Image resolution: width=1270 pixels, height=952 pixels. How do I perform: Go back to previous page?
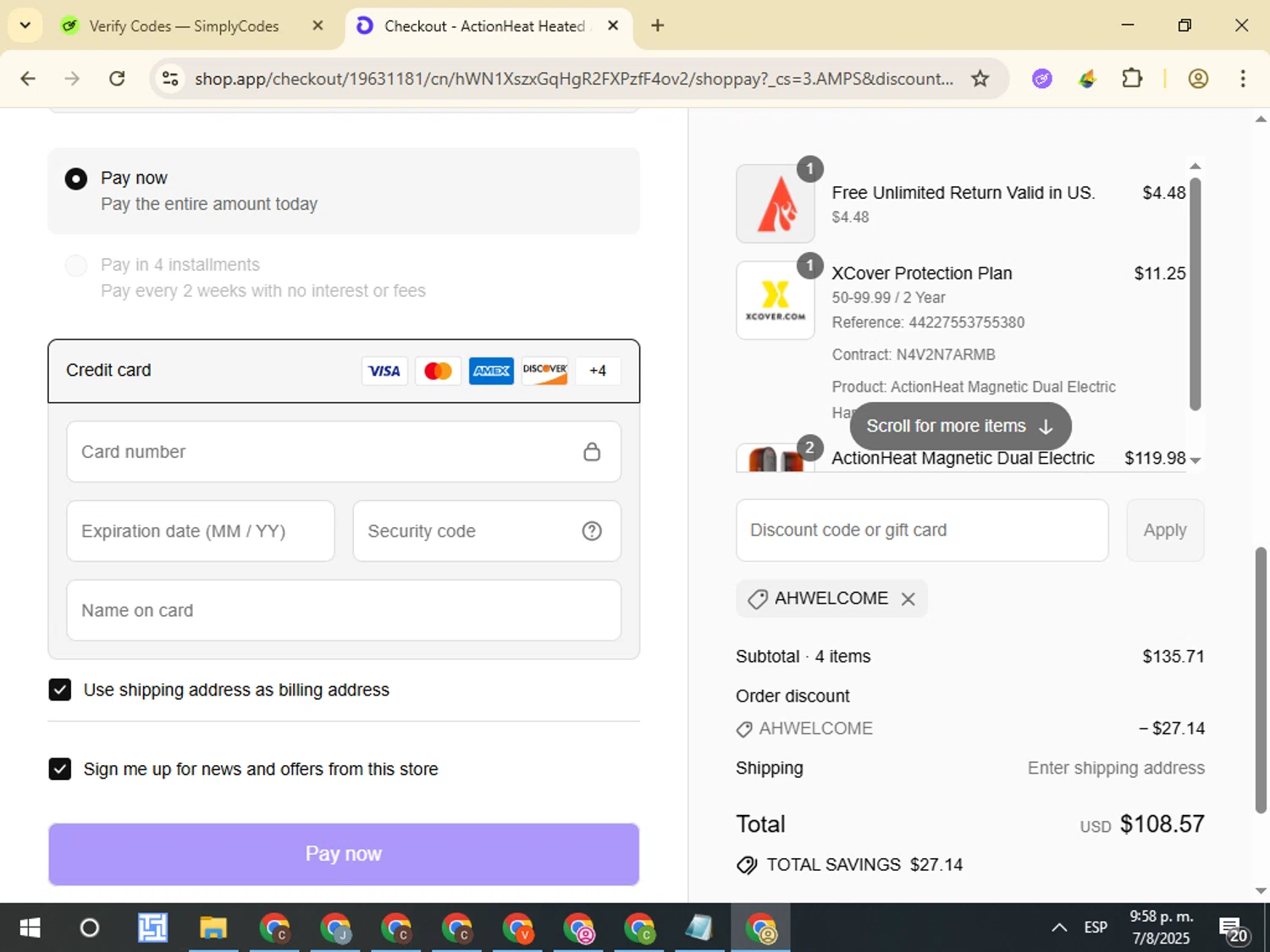click(x=28, y=79)
